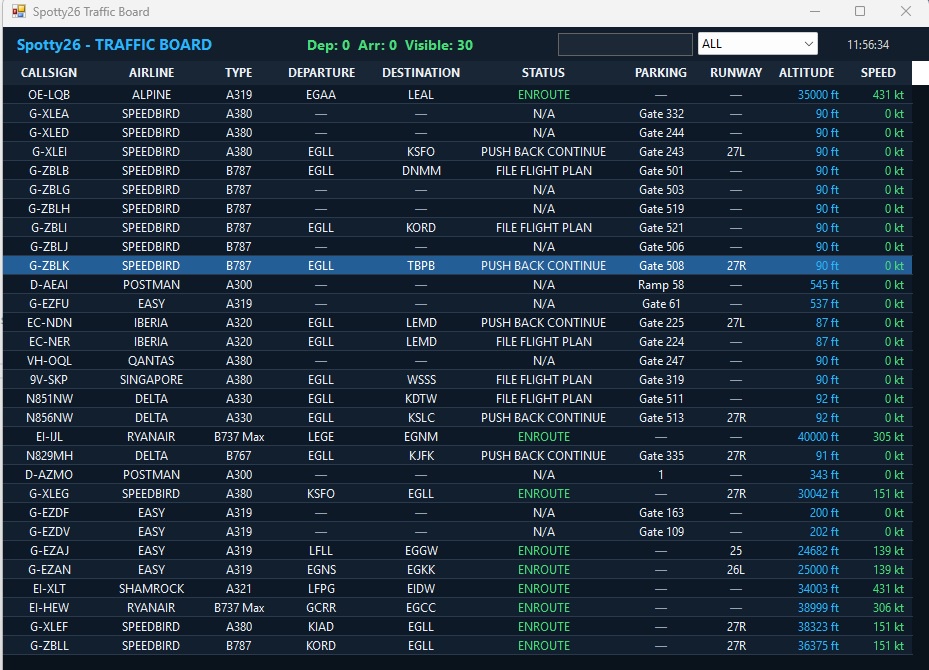Image resolution: width=929 pixels, height=670 pixels.
Task: Click TBPB destination in highlighted row
Action: point(421,265)
